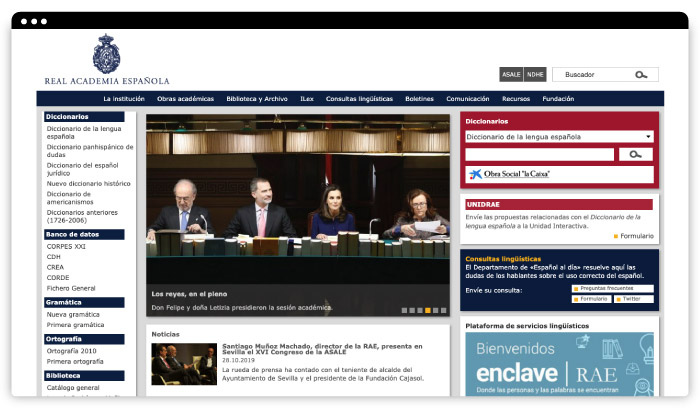Select the highlighted orange carousel indicator
Viewport: 700px width, 408px height.
(x=428, y=310)
